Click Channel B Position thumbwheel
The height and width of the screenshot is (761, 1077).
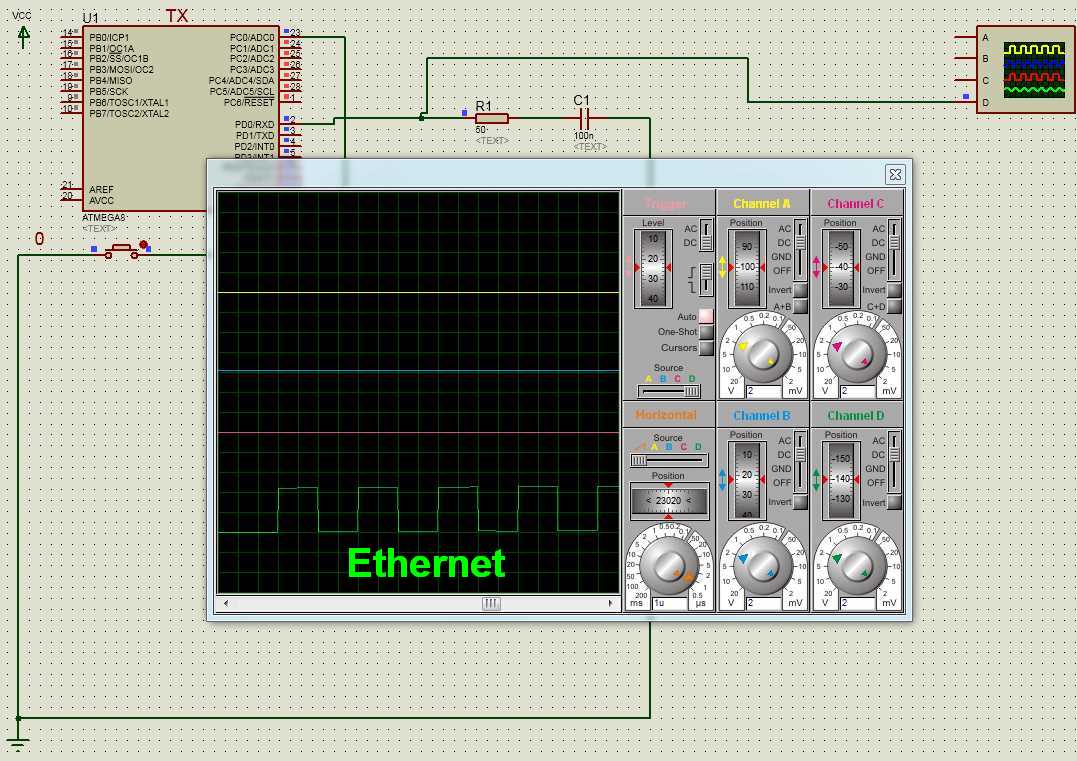pyautogui.click(x=747, y=479)
